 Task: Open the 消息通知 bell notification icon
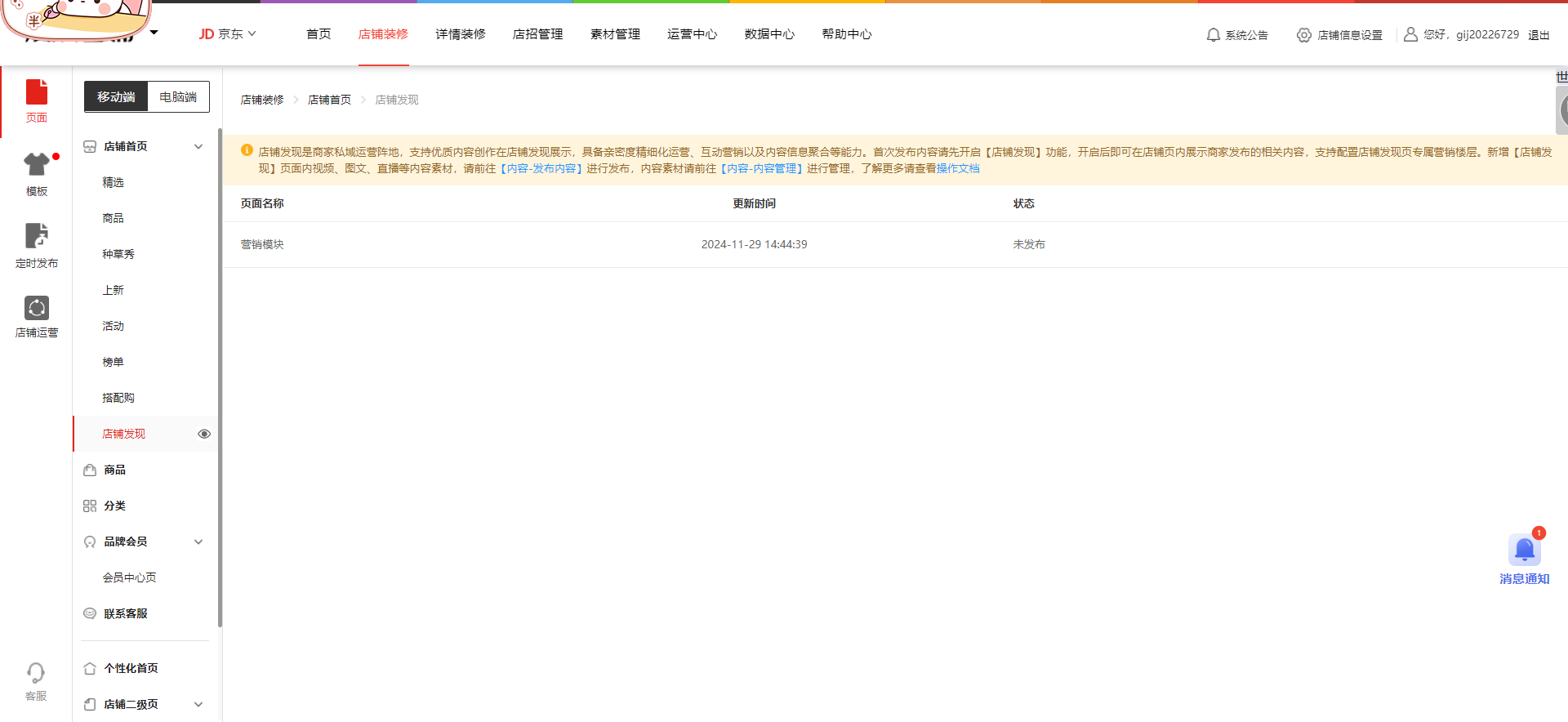point(1524,550)
